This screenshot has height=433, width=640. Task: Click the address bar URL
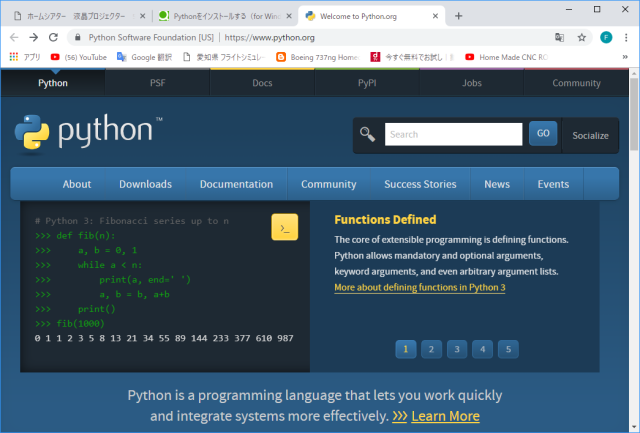coord(269,38)
